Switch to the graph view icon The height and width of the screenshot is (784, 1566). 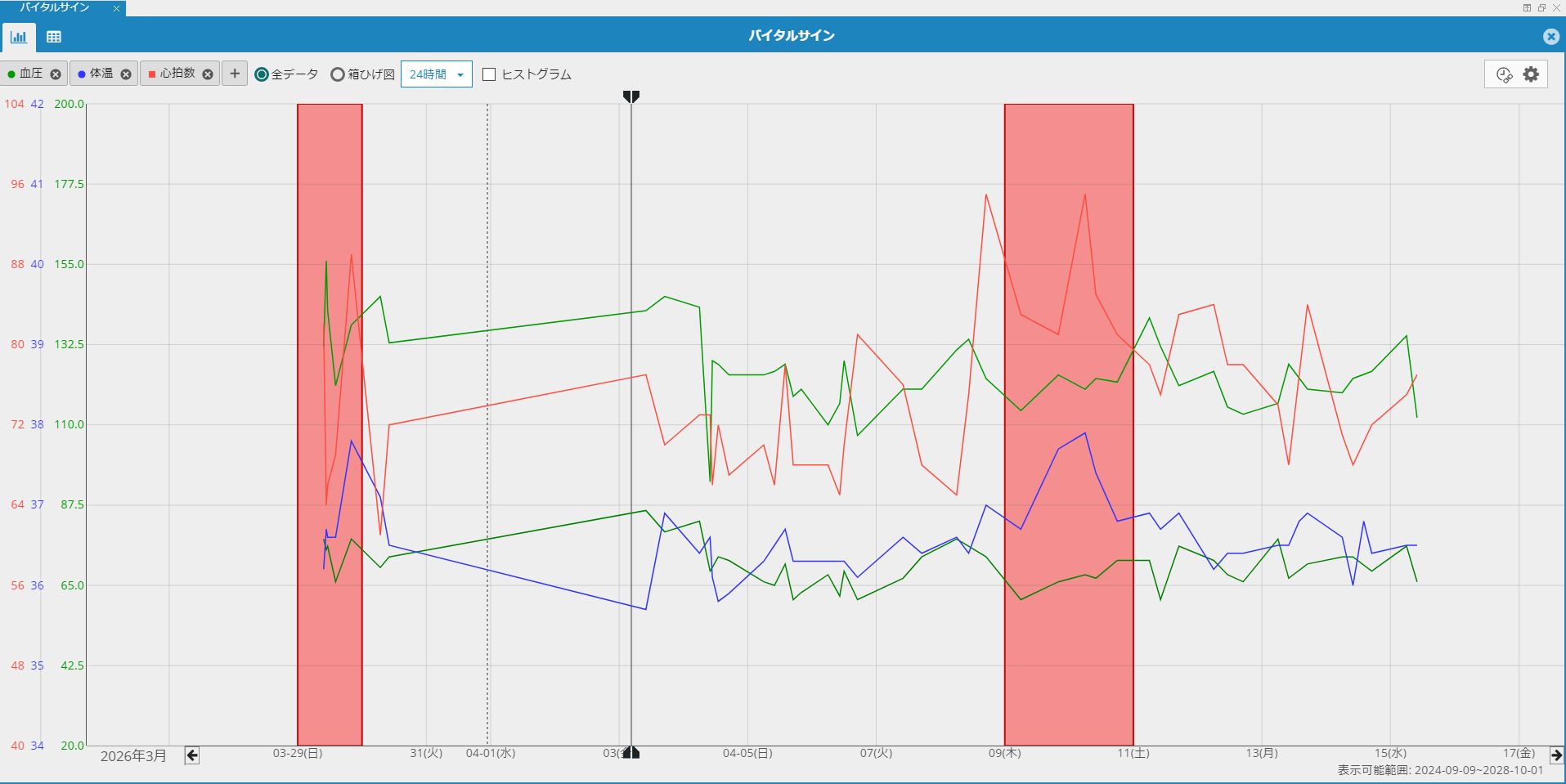pyautogui.click(x=19, y=37)
